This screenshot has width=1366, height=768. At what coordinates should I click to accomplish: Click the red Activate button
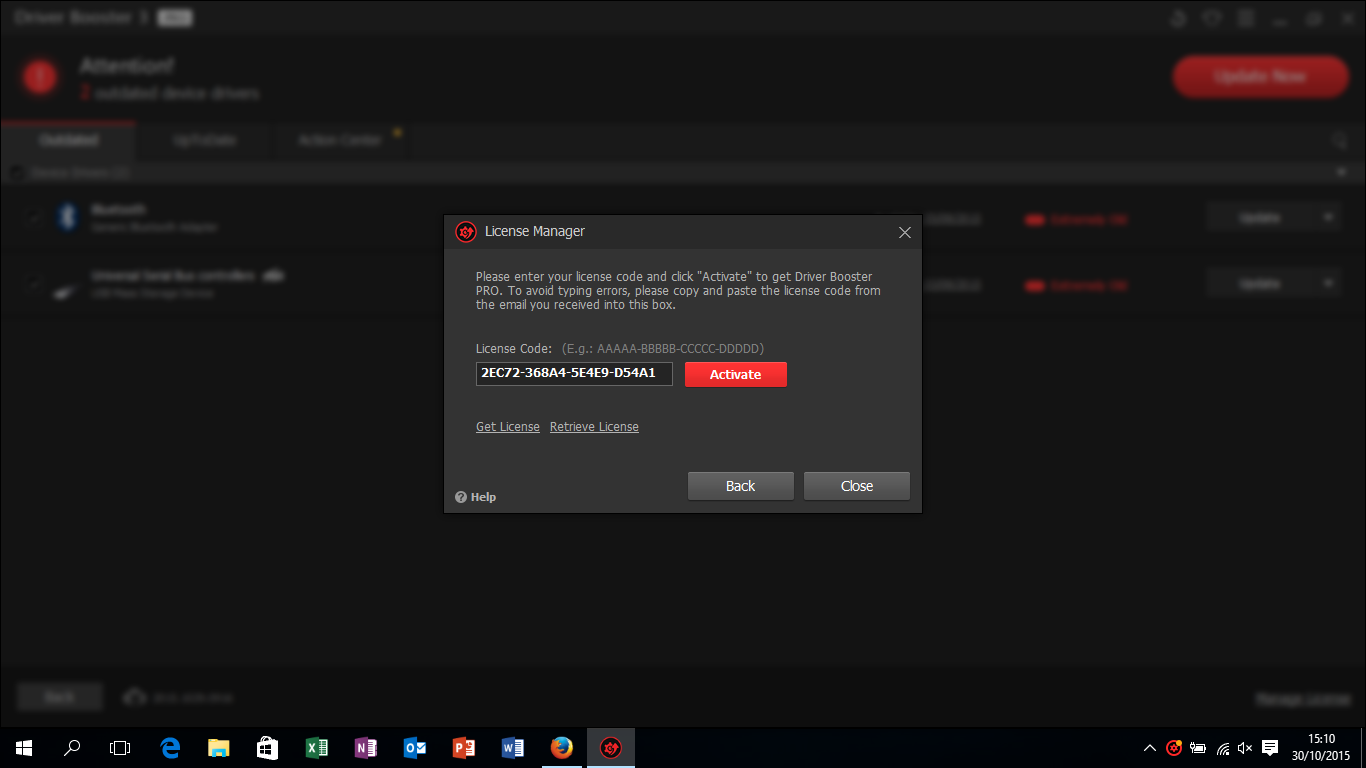tap(736, 374)
